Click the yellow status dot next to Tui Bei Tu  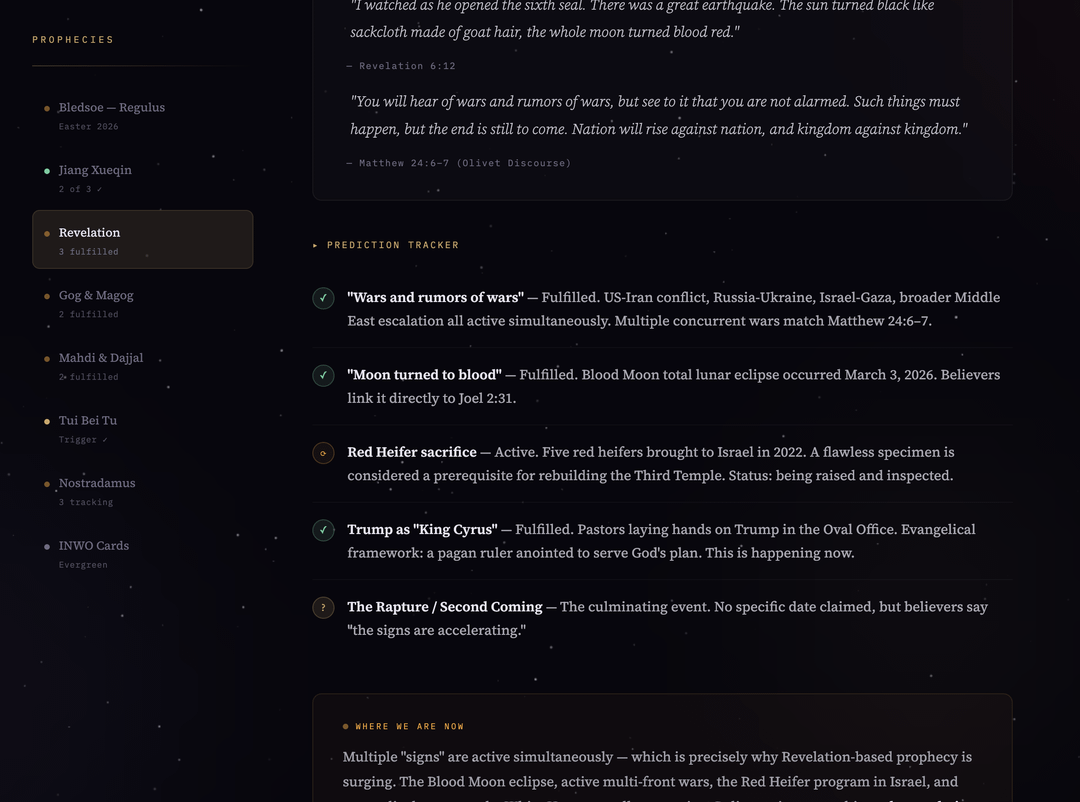(x=47, y=421)
